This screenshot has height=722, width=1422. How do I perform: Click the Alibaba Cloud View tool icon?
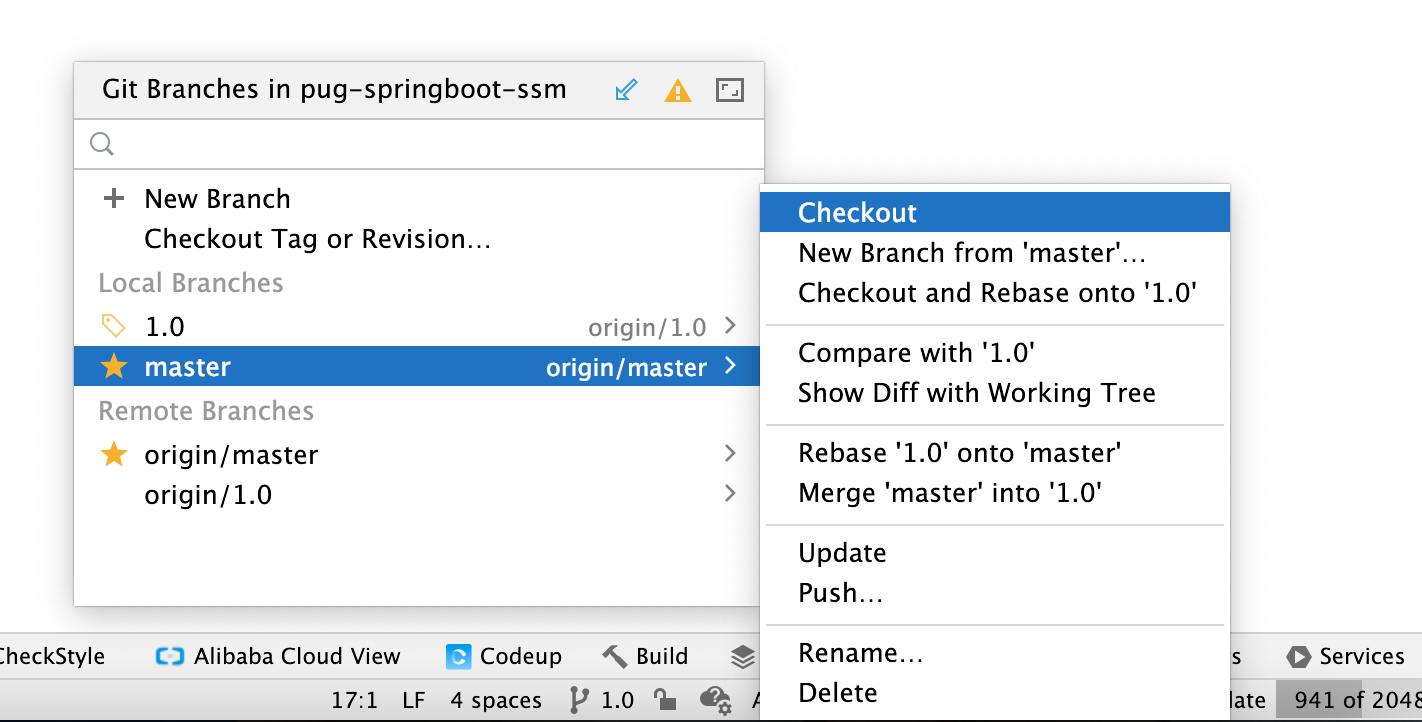coord(170,657)
